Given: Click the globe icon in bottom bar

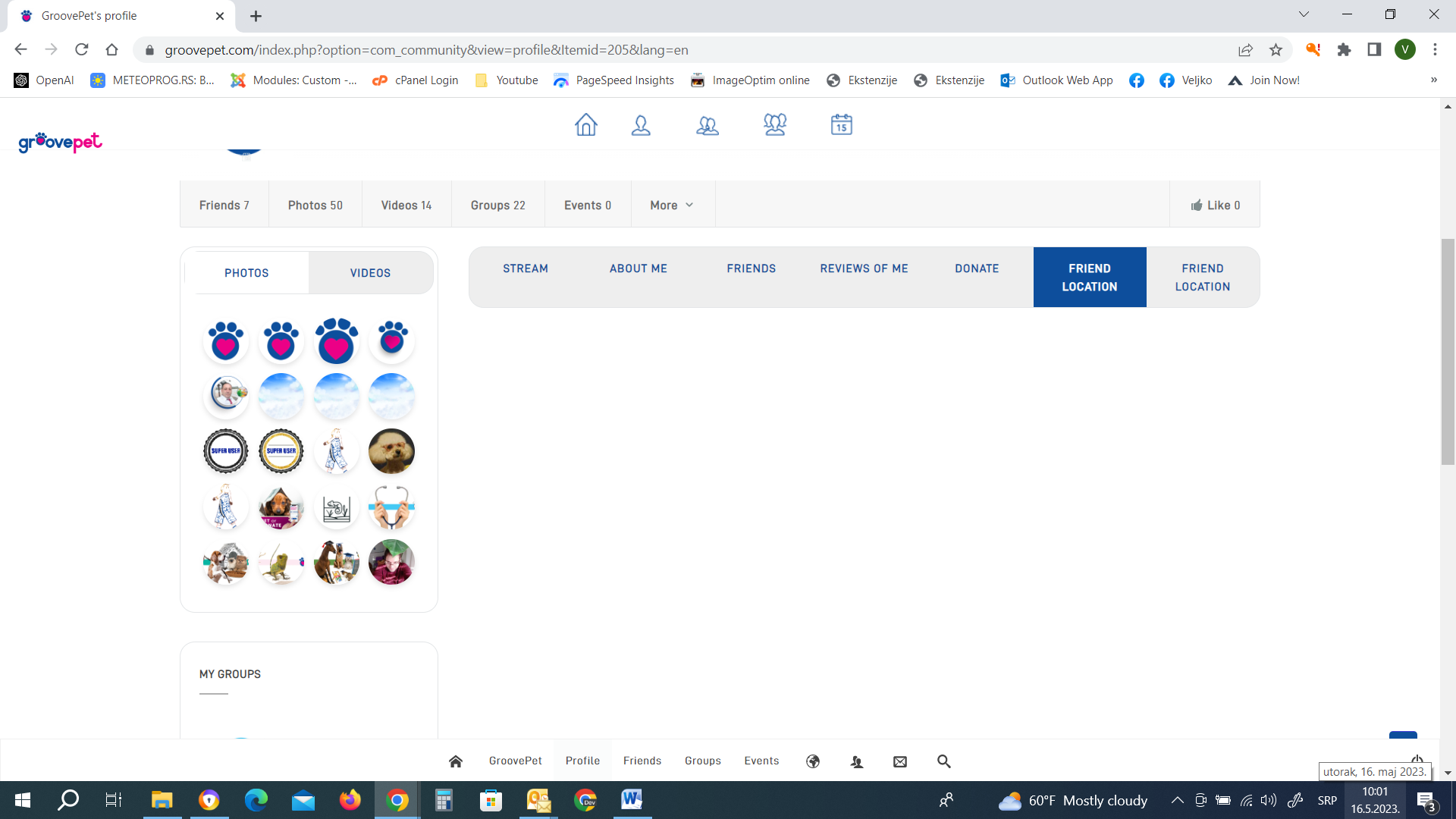Looking at the screenshot, I should click(x=813, y=761).
